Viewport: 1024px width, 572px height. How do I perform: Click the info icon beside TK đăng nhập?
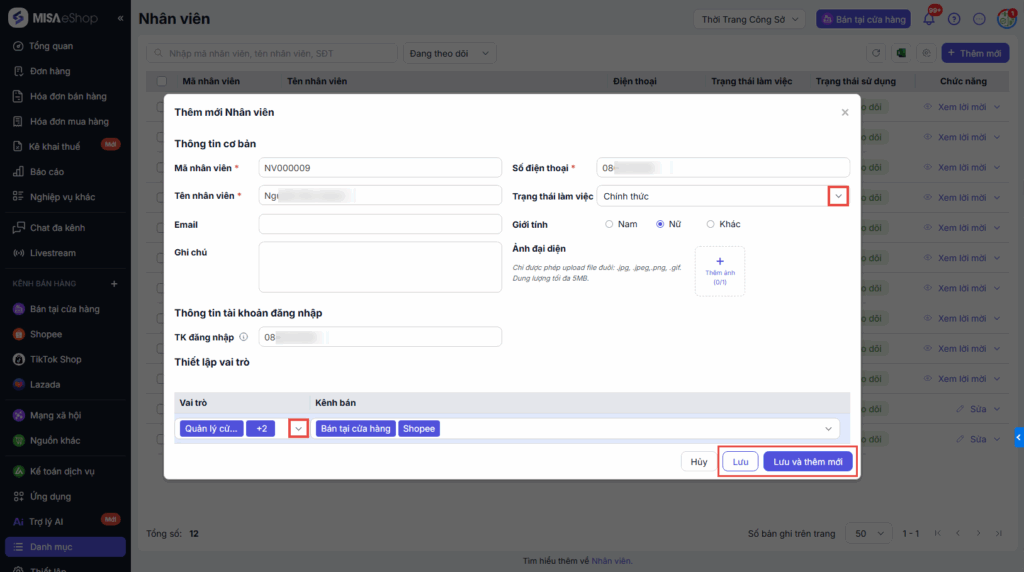[244, 337]
